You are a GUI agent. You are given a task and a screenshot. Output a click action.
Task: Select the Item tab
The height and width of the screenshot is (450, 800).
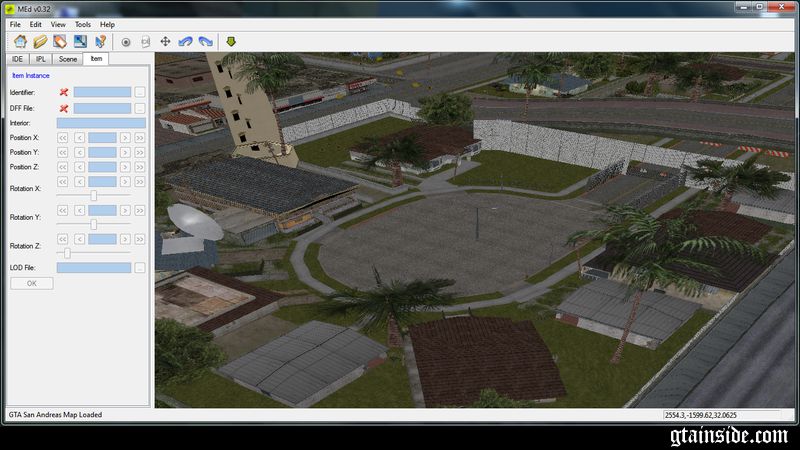tap(96, 59)
